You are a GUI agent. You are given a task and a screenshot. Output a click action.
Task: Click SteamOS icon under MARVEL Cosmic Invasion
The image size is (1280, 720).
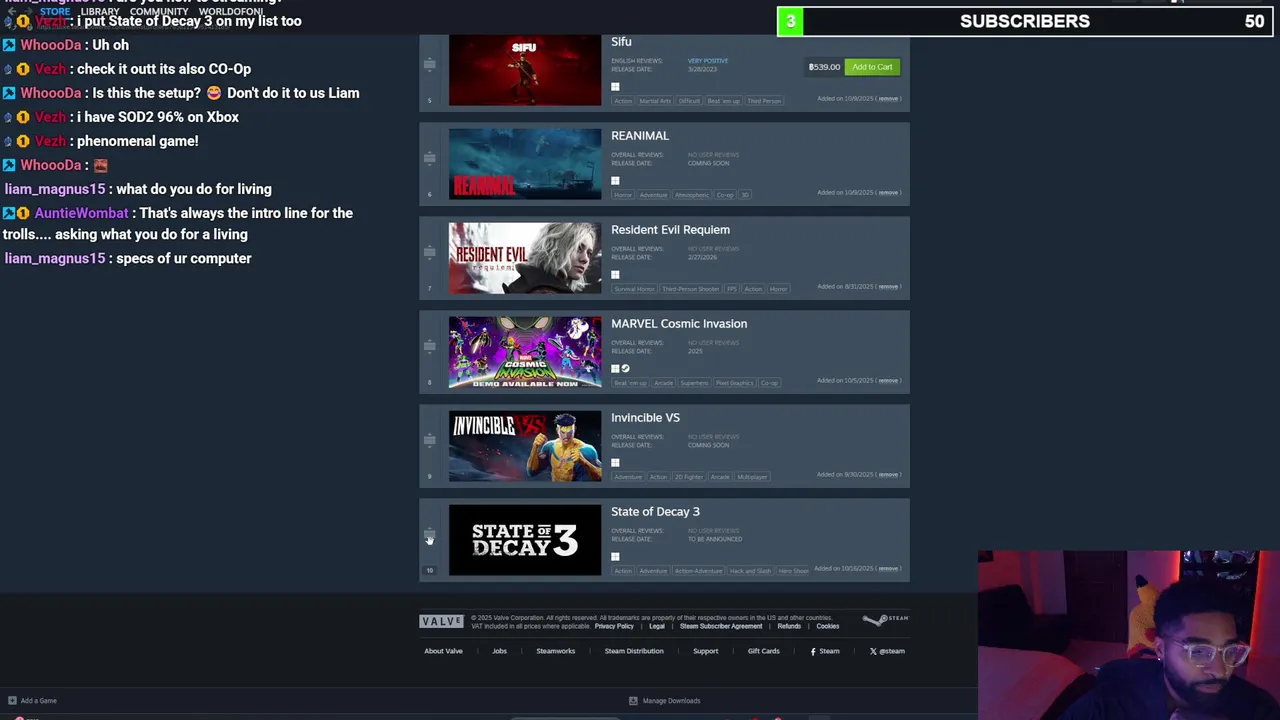625,369
